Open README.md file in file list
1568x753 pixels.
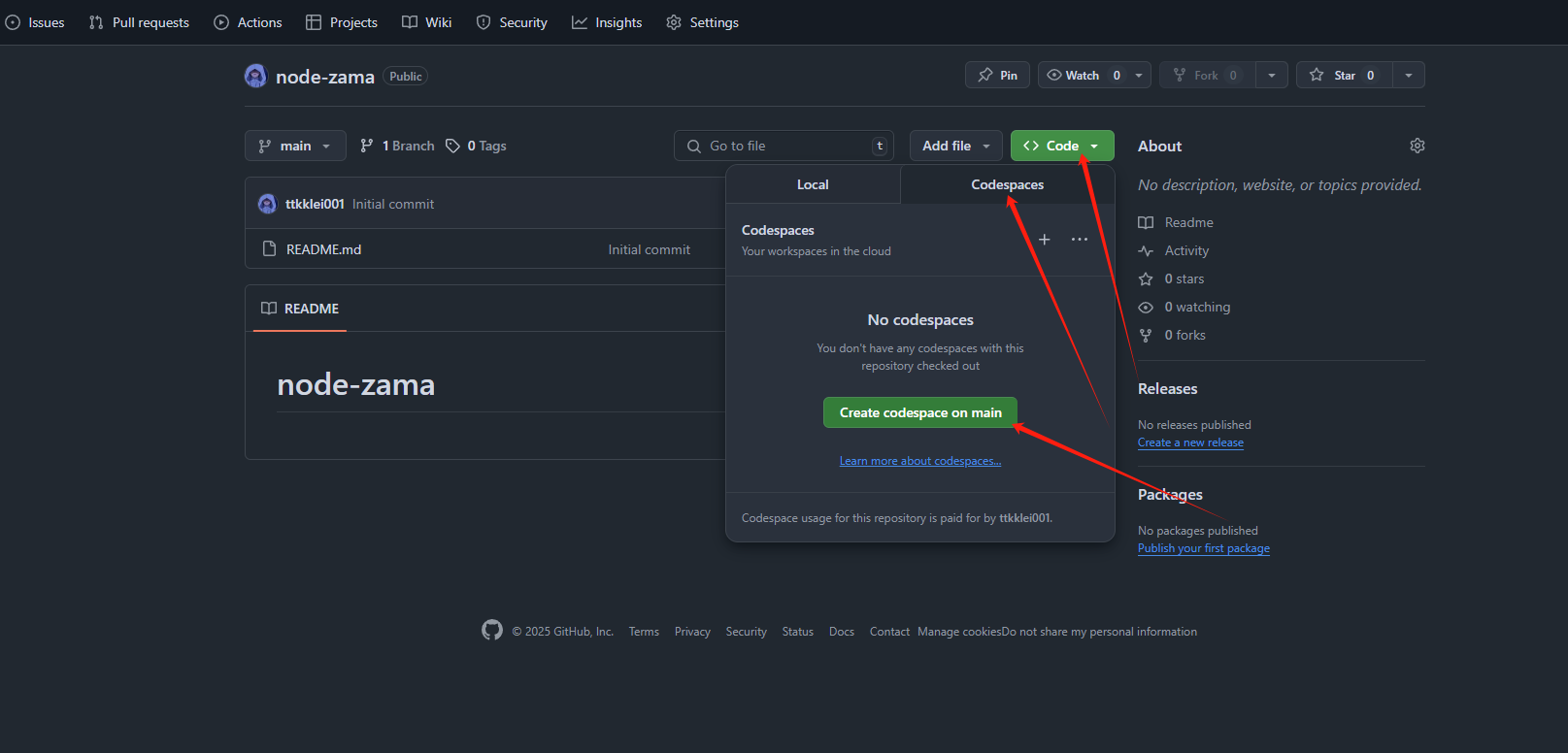click(x=323, y=249)
